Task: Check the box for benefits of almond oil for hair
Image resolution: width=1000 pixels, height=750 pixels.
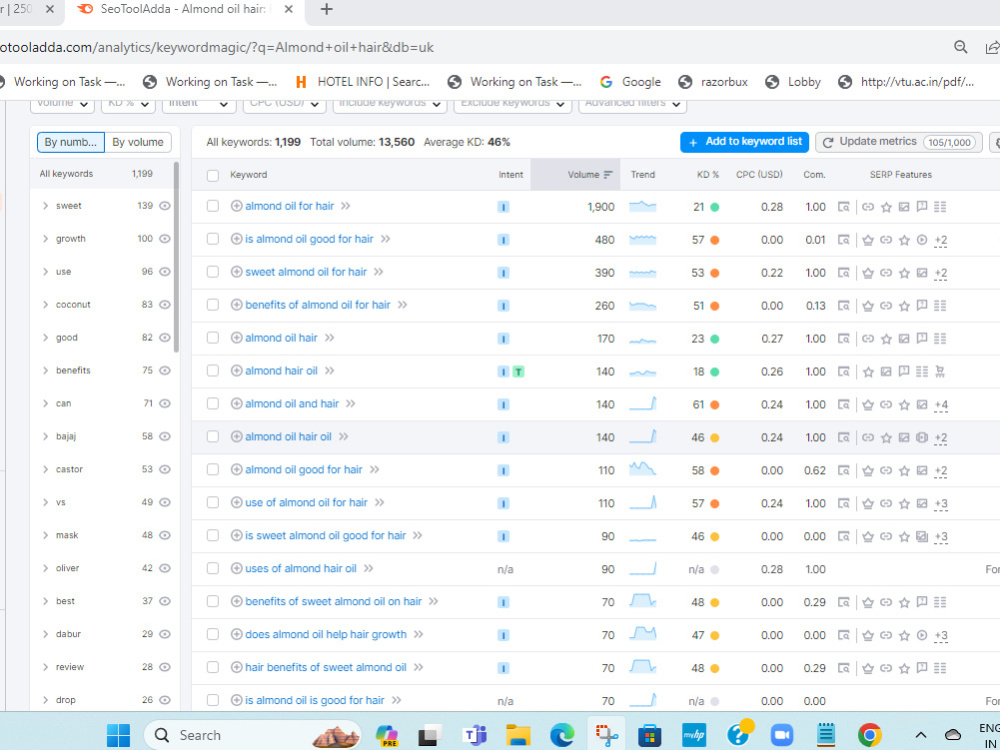Action: pos(213,305)
